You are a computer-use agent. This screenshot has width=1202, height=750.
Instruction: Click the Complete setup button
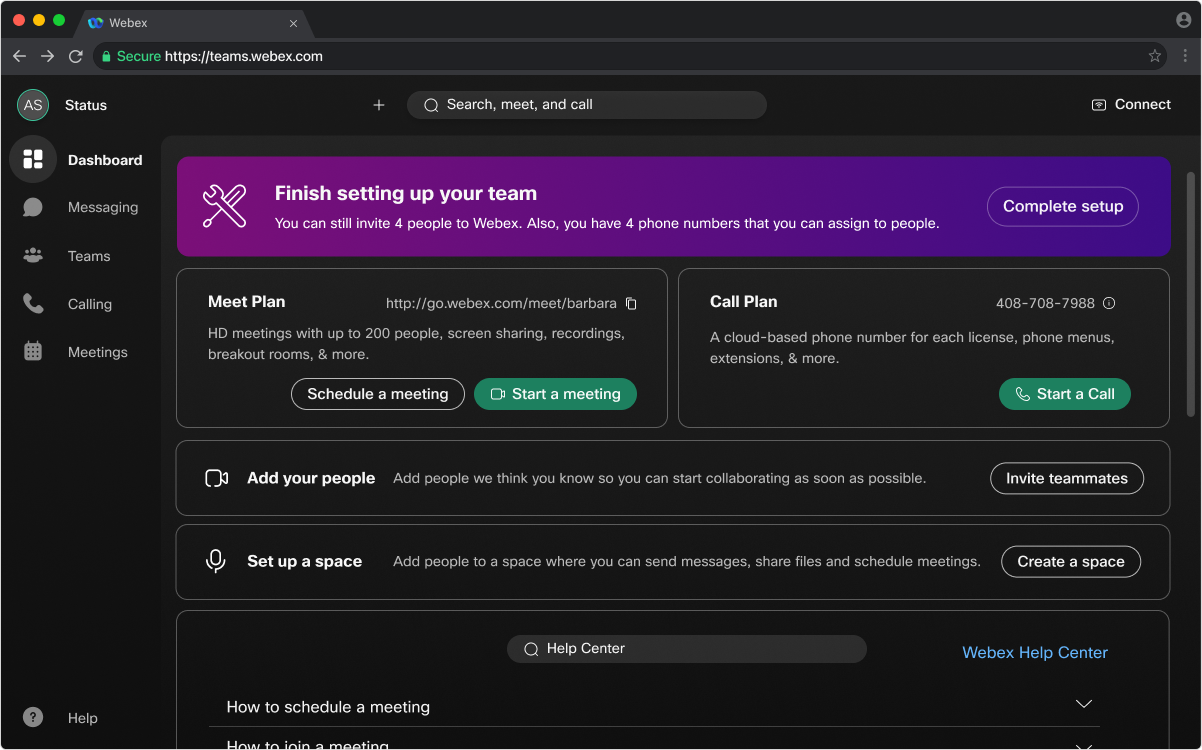[x=1063, y=206]
